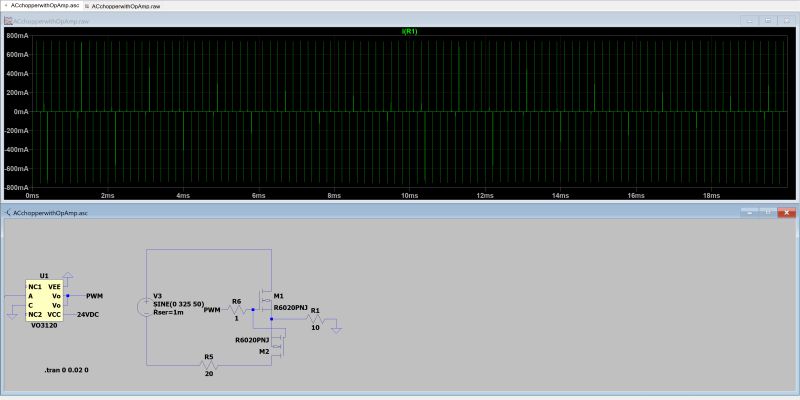Screen dimensions: 800x400
Task: Click the source junction dot near R1 wire
Action: point(271,318)
